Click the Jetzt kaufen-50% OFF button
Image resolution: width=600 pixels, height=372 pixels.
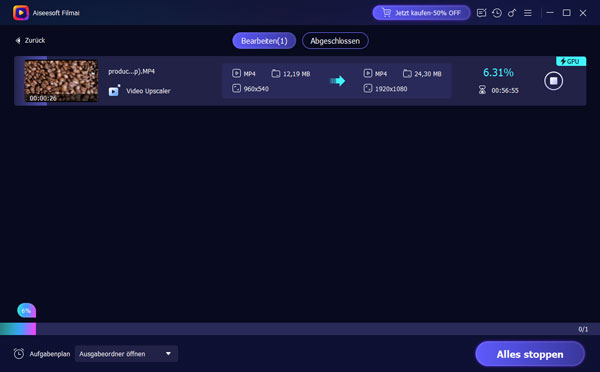(421, 13)
